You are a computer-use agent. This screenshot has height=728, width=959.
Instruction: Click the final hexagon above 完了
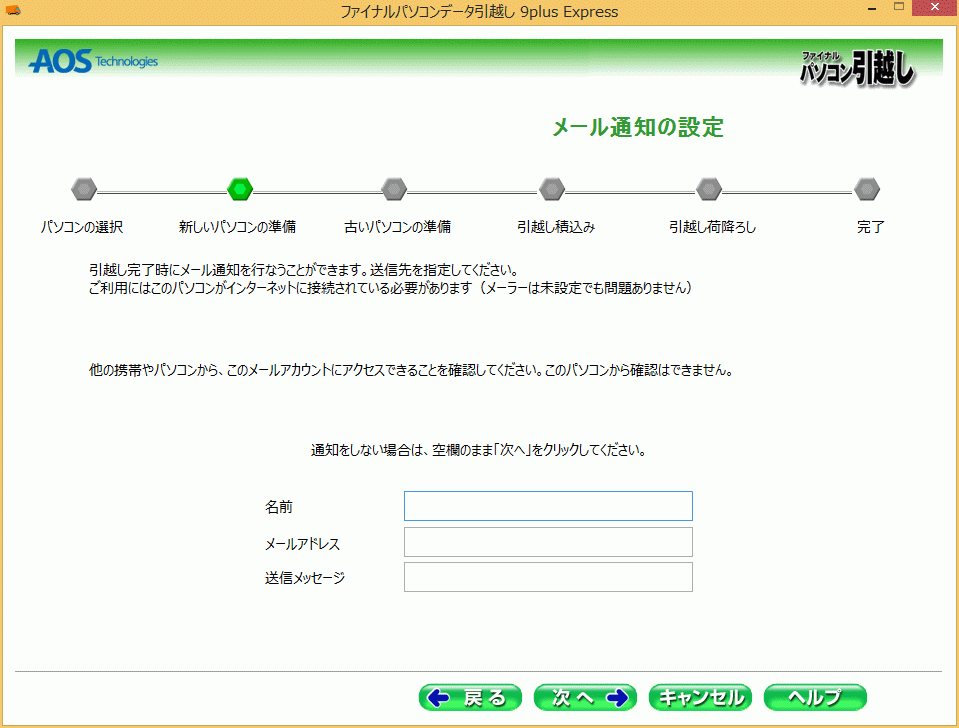pos(867,189)
